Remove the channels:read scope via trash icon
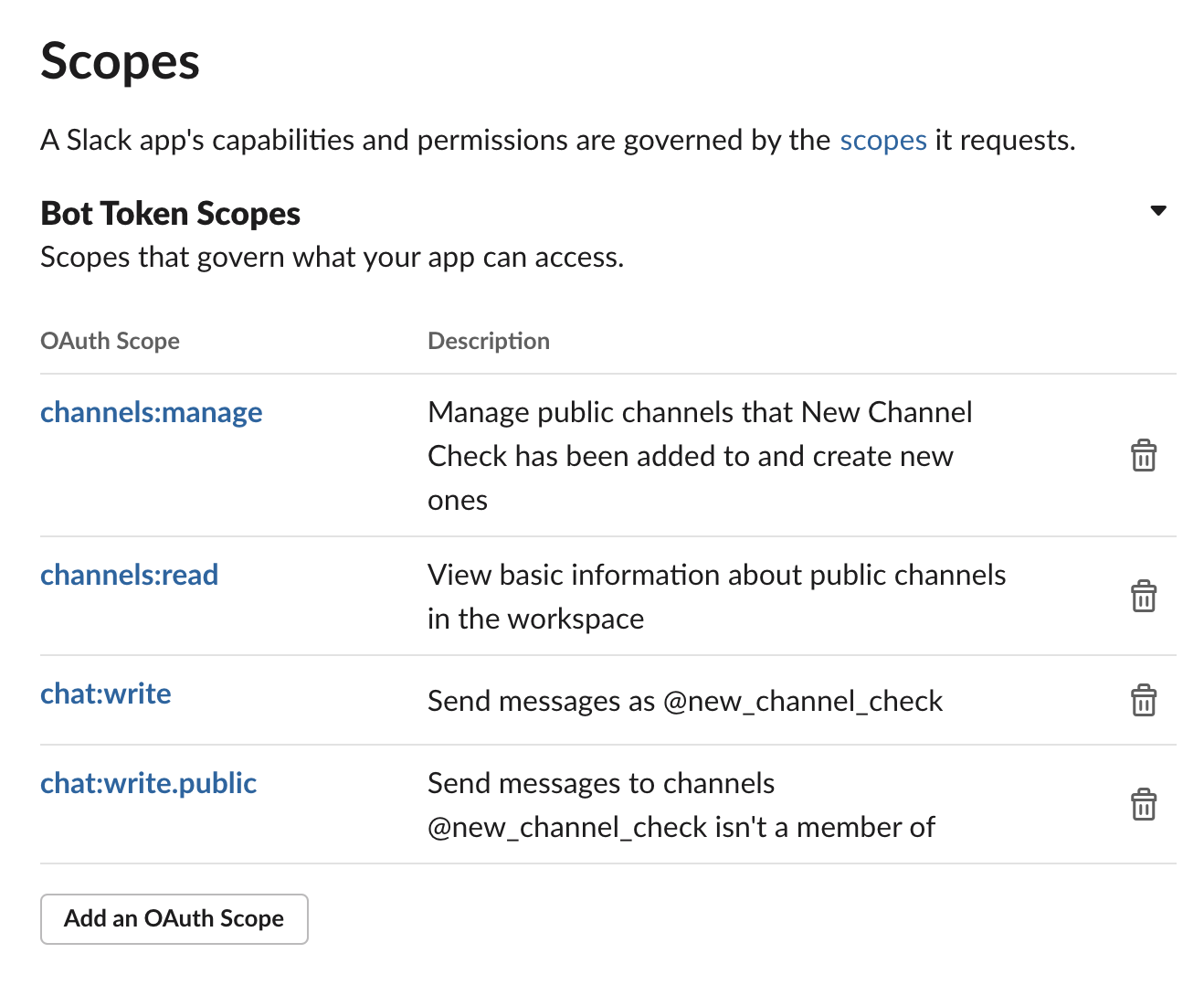Screen dimensions: 1204x985 1144,596
